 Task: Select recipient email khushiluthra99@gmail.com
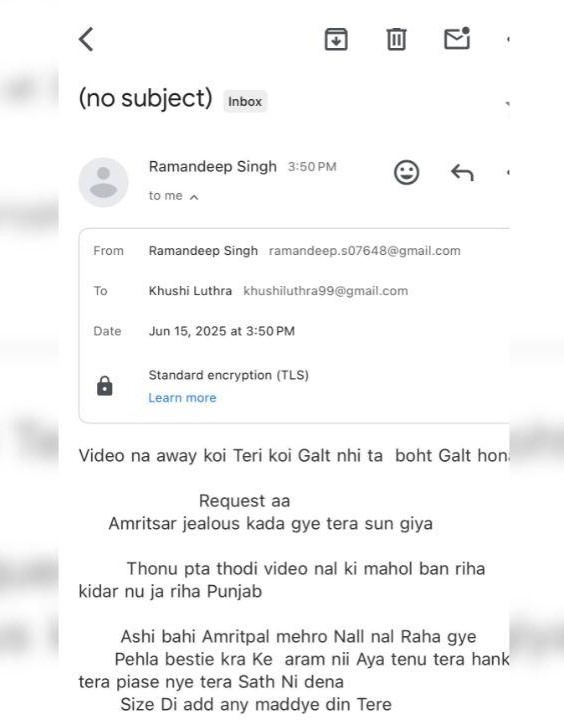click(326, 291)
